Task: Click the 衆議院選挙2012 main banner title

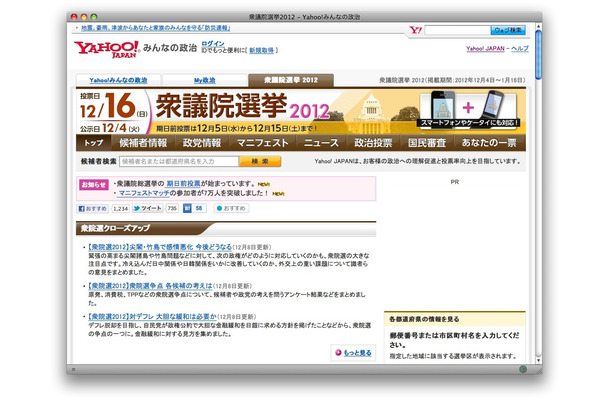Action: 242,106
